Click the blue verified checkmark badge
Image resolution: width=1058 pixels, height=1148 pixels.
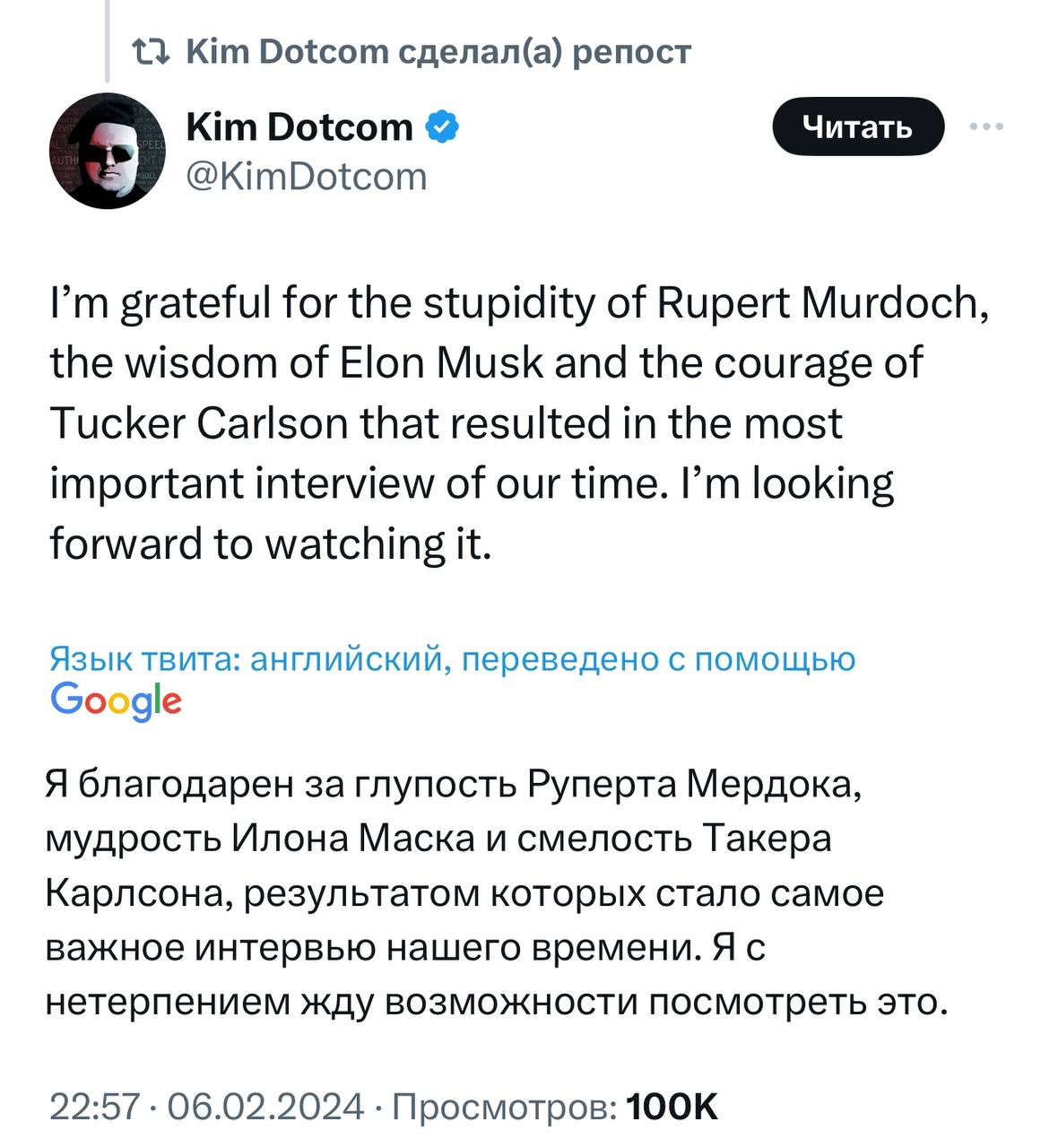click(441, 127)
